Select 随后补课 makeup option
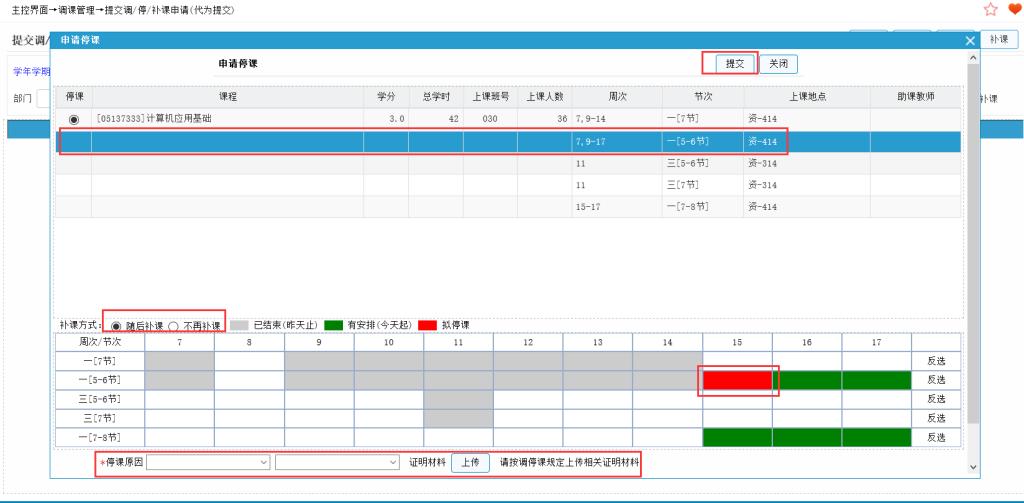Image resolution: width=1024 pixels, height=503 pixels. pos(116,326)
